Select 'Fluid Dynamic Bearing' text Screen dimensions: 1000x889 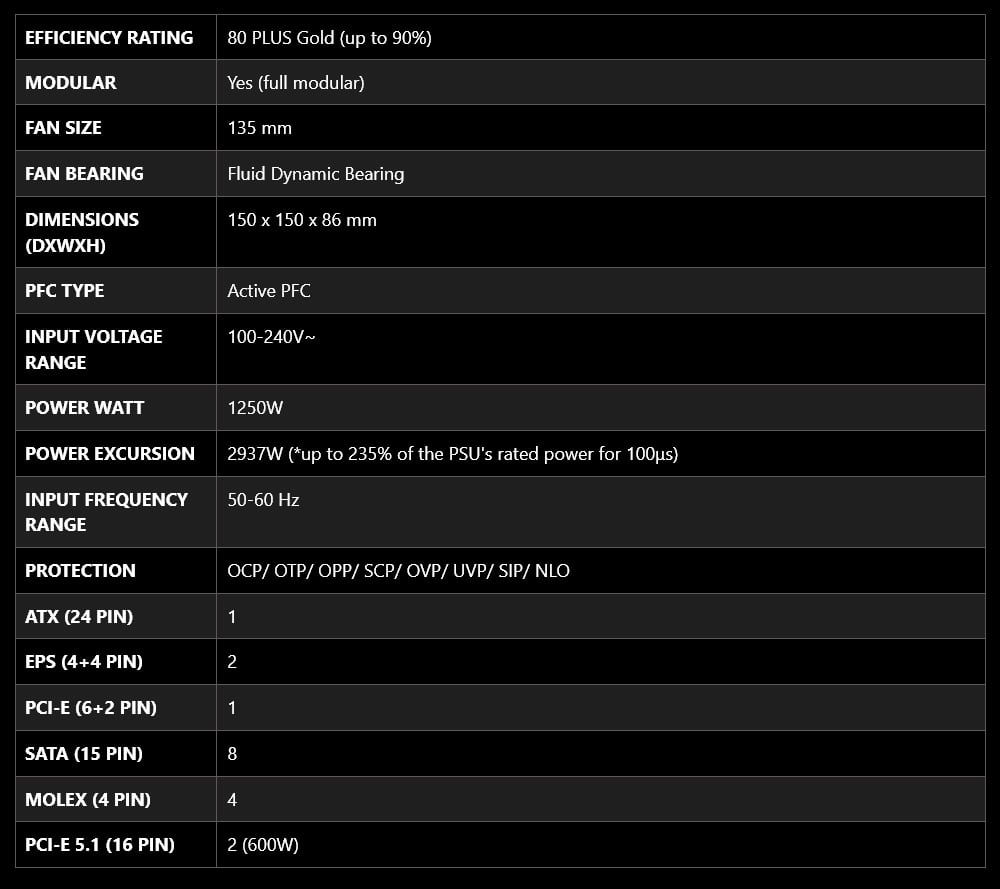(316, 174)
